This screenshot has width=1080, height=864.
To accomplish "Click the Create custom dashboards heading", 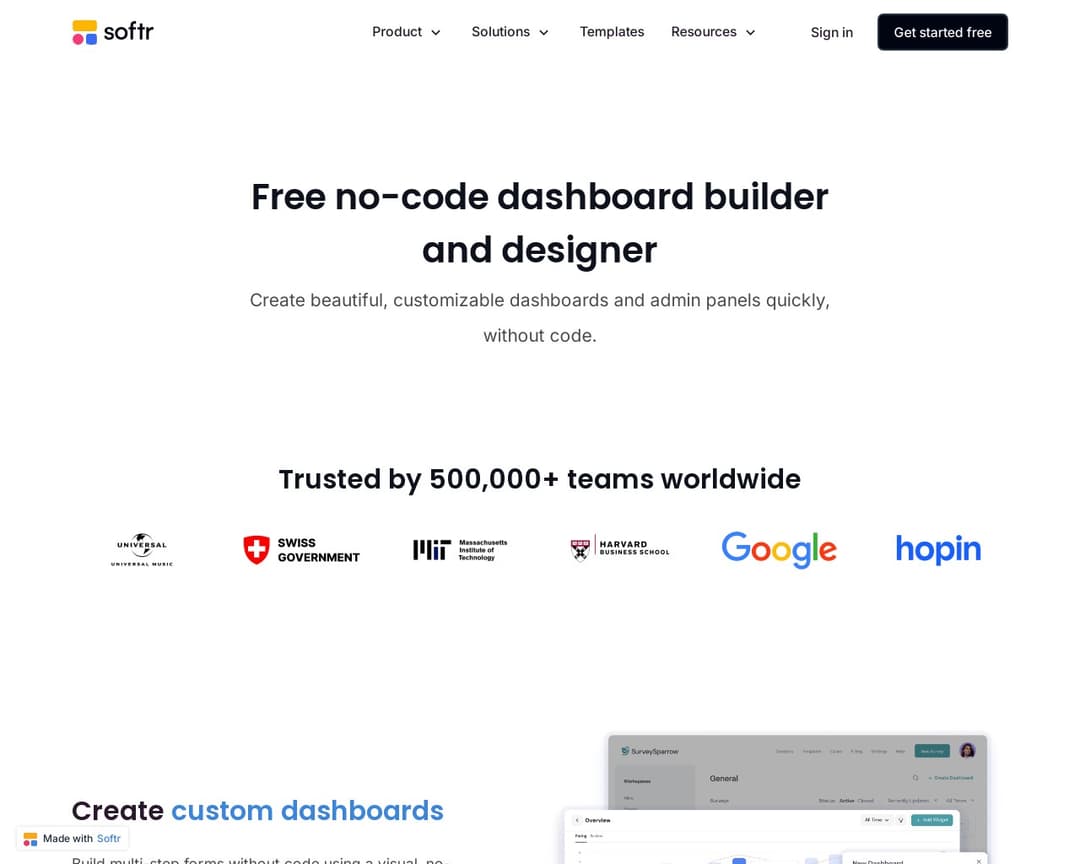I will 258,810.
